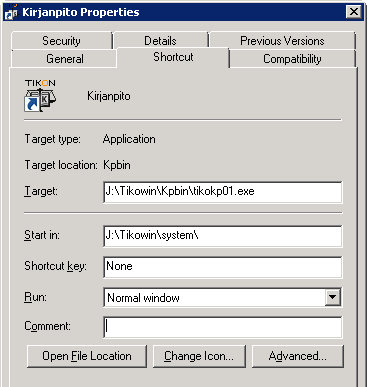Image resolution: width=367 pixels, height=387 pixels.
Task: Open the Compatibility tab
Action: point(292,59)
